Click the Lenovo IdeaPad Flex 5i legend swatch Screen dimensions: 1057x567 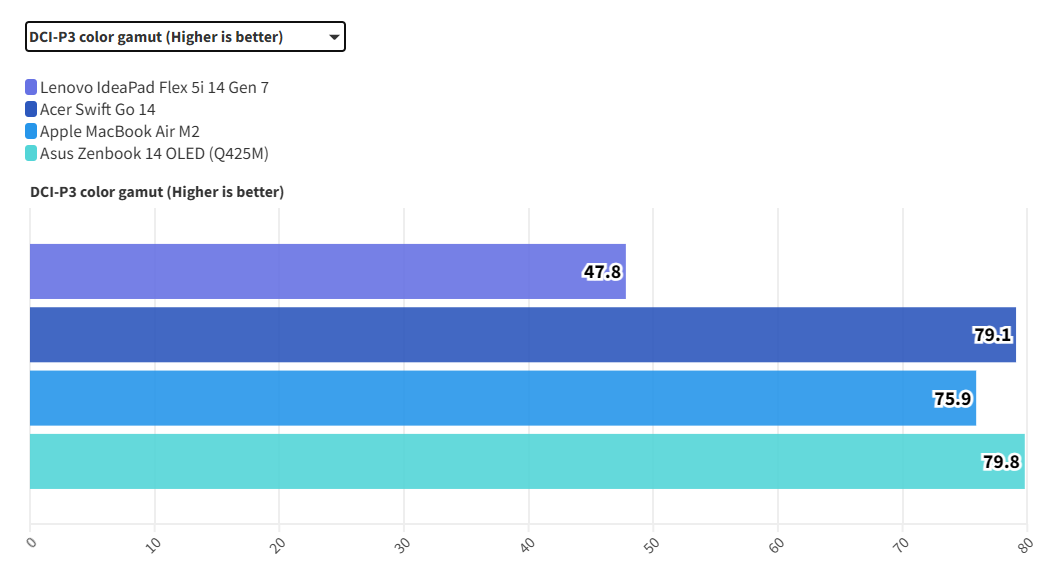click(31, 87)
